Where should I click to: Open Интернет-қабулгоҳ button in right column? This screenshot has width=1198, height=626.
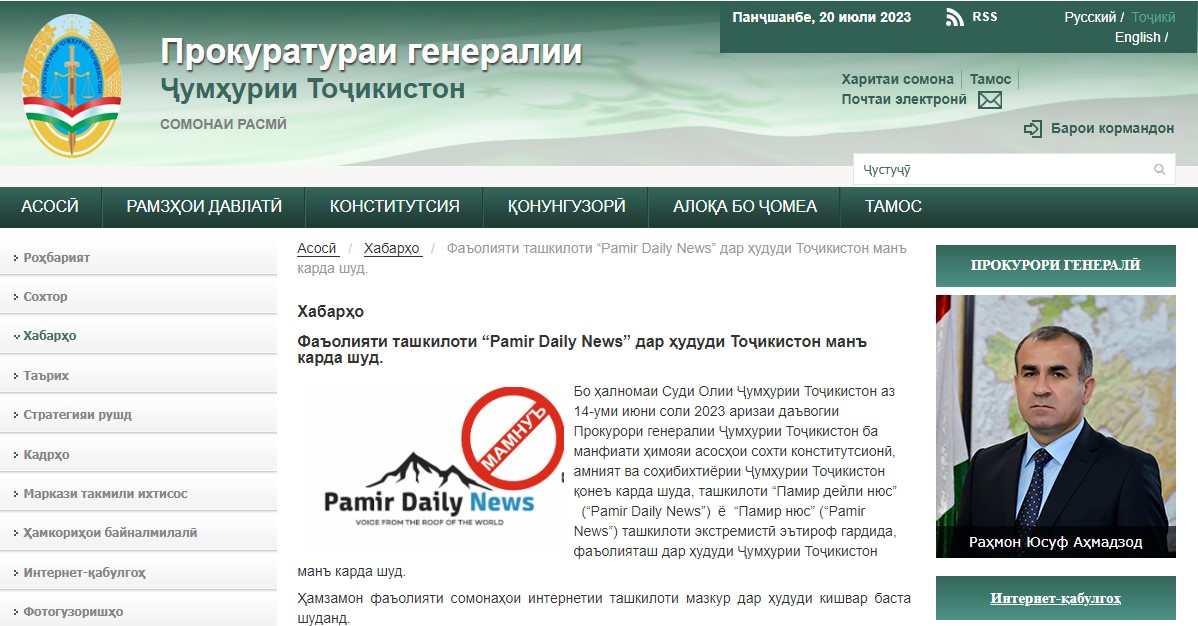point(1055,598)
